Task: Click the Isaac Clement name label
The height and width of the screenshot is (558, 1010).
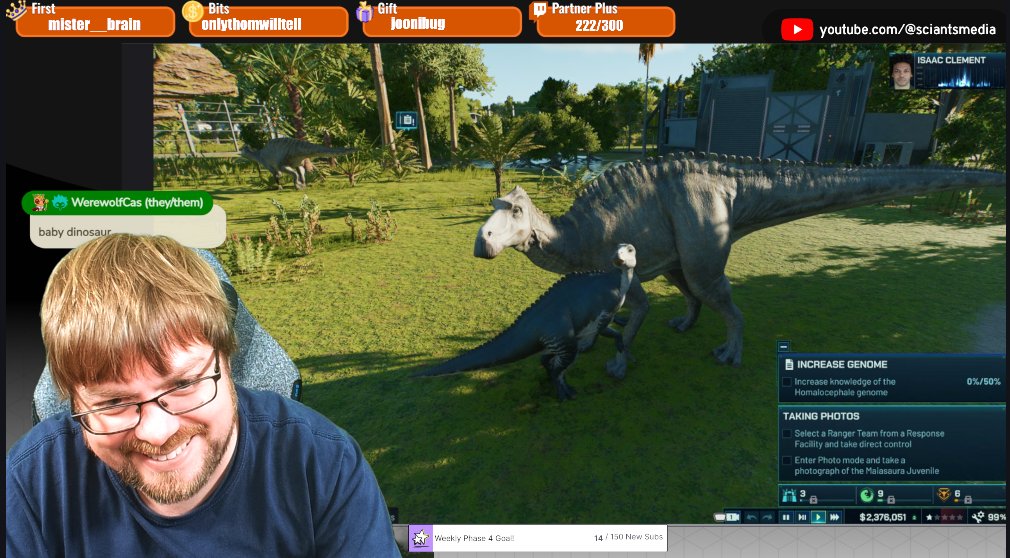Action: pyautogui.click(x=951, y=60)
